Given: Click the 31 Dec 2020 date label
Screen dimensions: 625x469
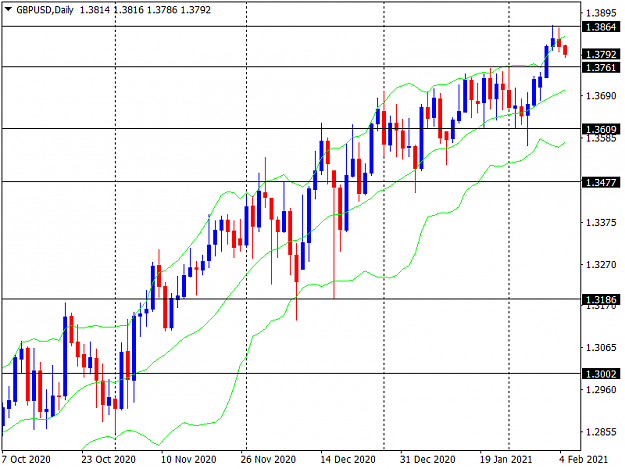Looking at the screenshot, I should point(427,459).
